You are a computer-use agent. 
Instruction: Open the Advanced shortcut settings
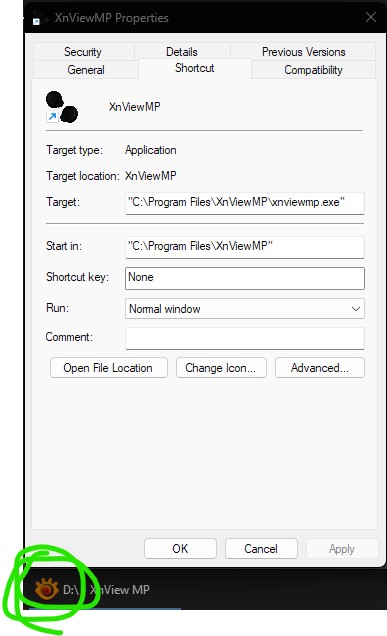tap(320, 368)
